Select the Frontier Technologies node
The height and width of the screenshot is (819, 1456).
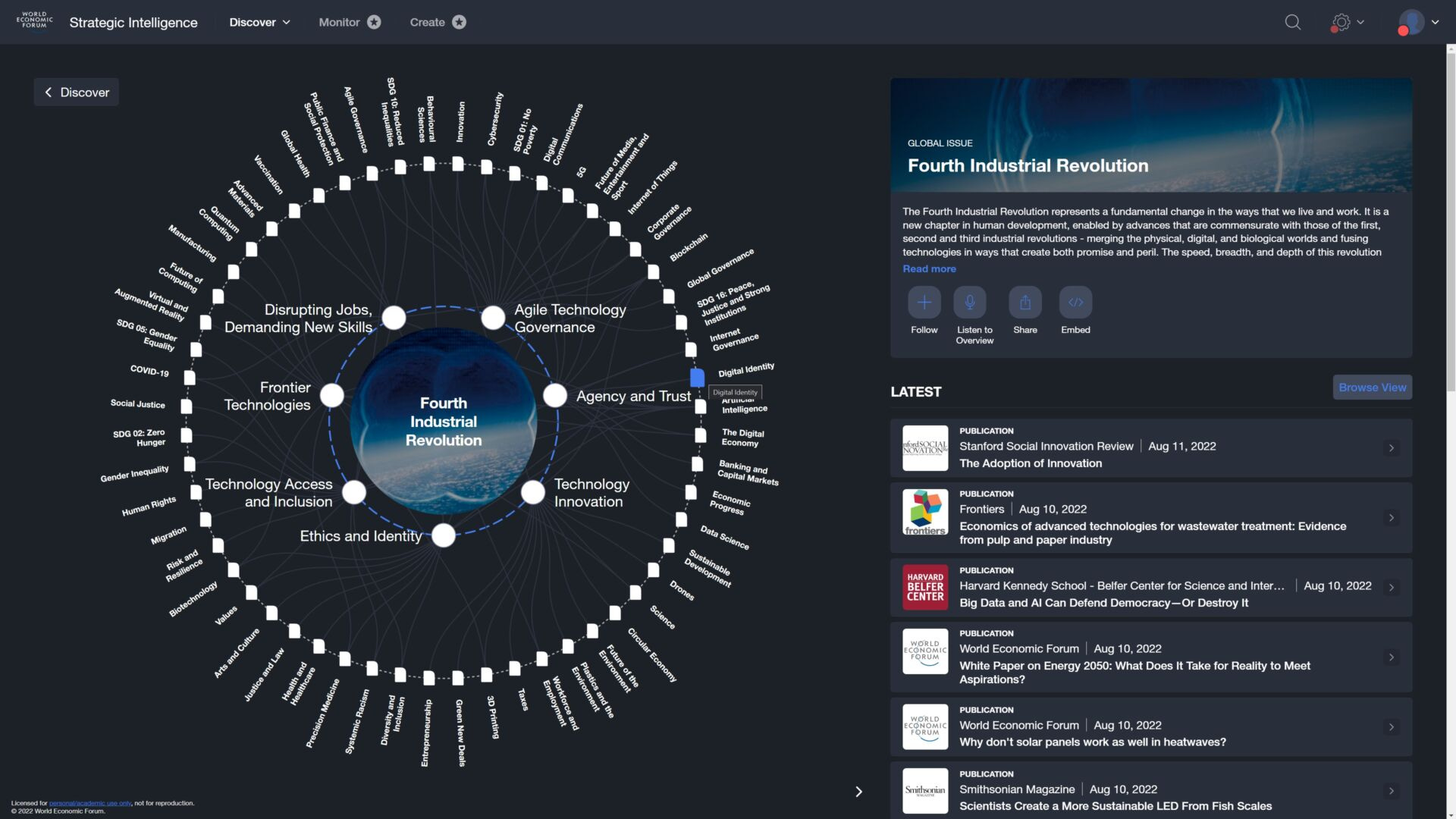pos(332,395)
